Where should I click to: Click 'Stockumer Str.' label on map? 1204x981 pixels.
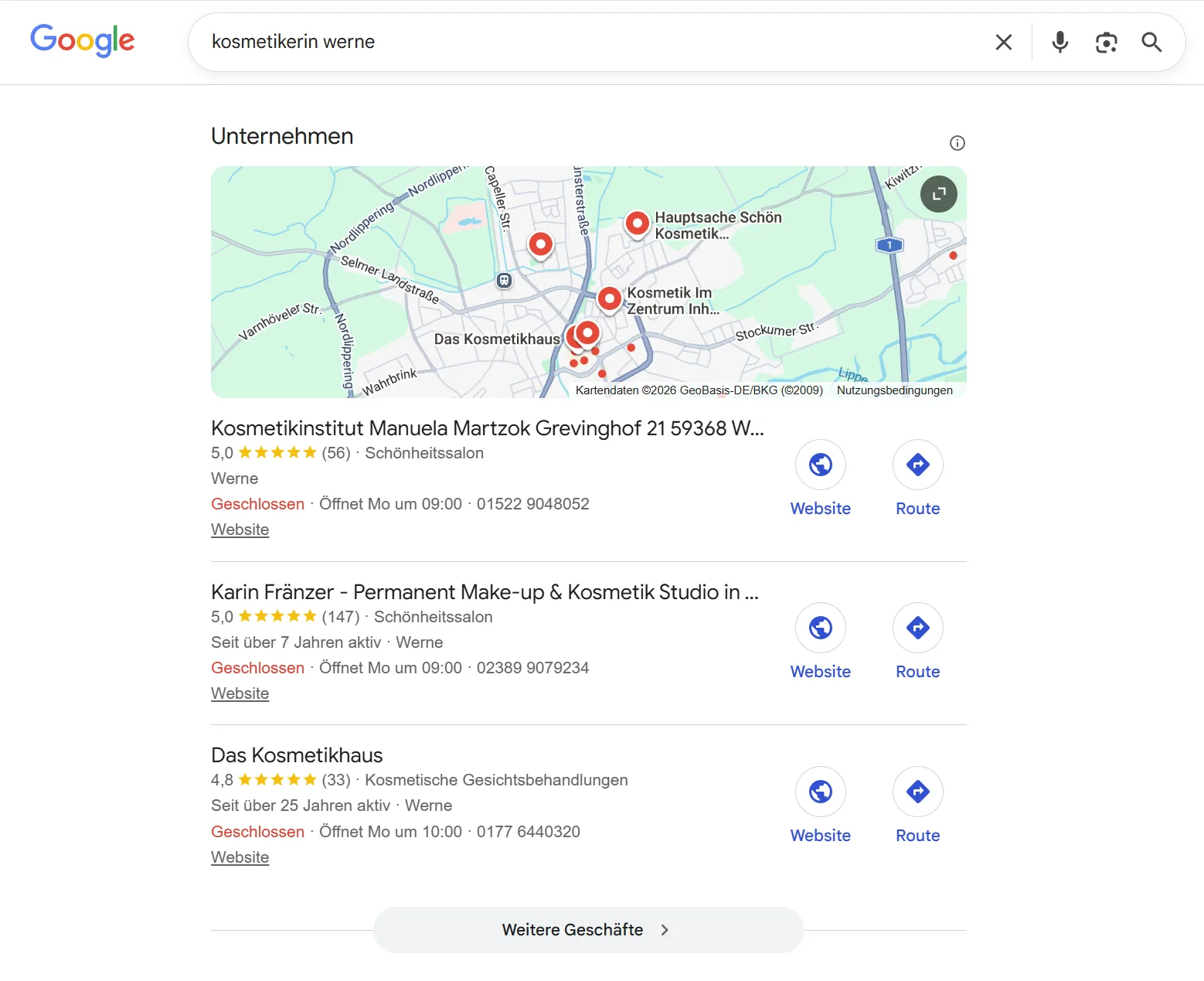pos(777,331)
